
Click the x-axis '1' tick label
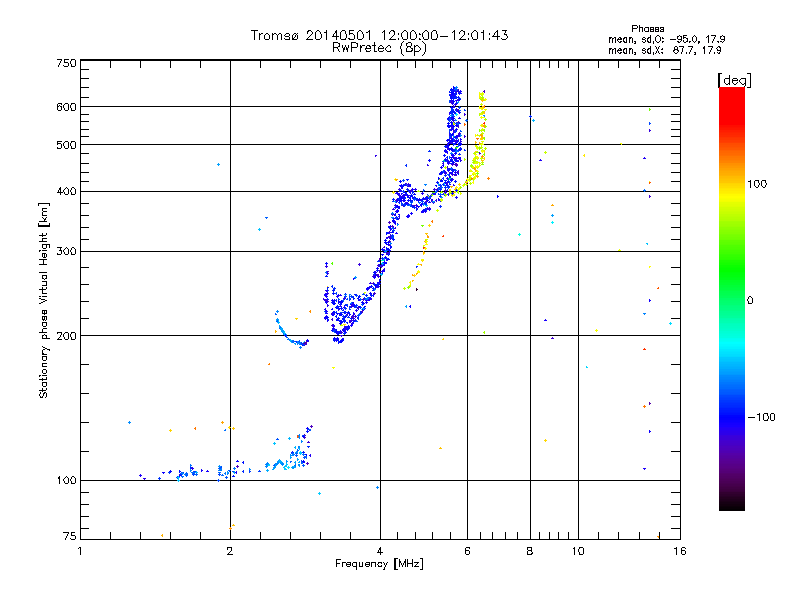[x=80, y=551]
